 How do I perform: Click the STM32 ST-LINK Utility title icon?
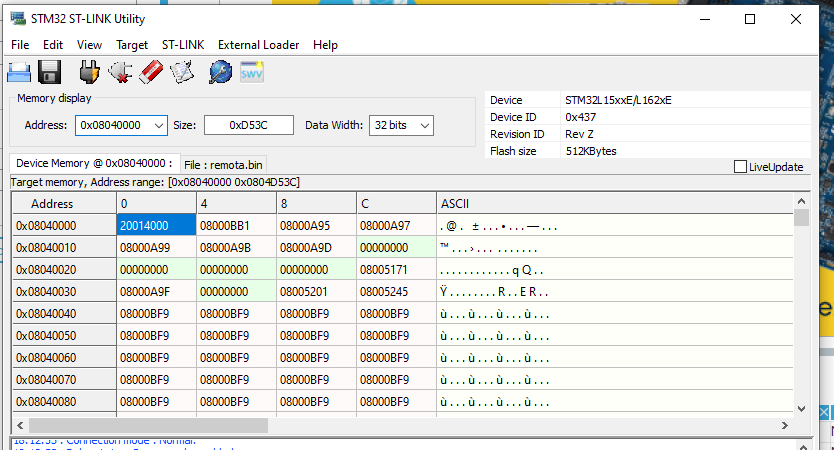click(18, 19)
